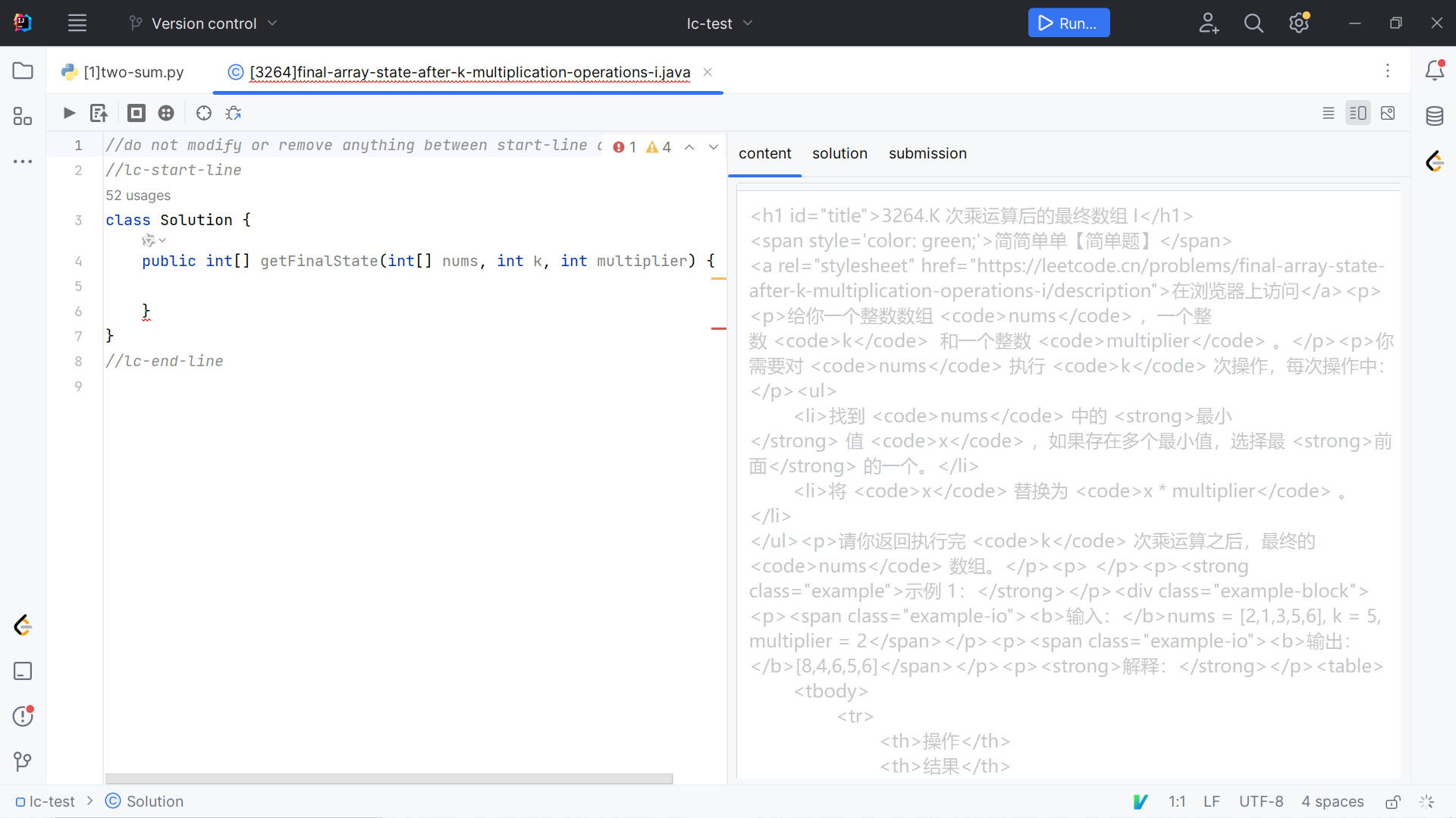Switch to the [1]two-sum.py tab
This screenshot has width=1456, height=818.
[124, 72]
